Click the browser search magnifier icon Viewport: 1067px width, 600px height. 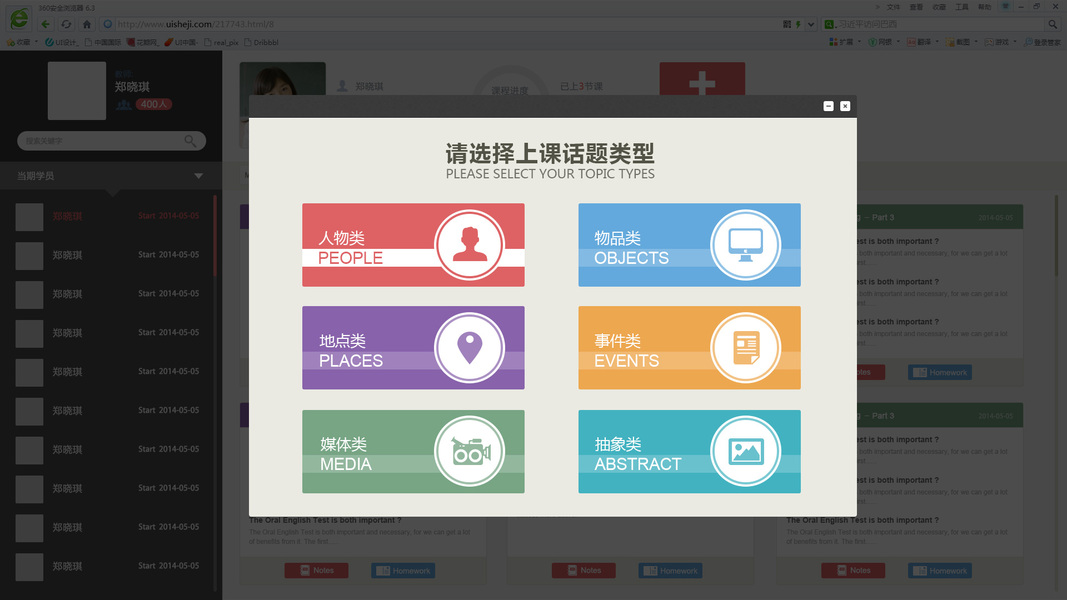pos(1053,24)
